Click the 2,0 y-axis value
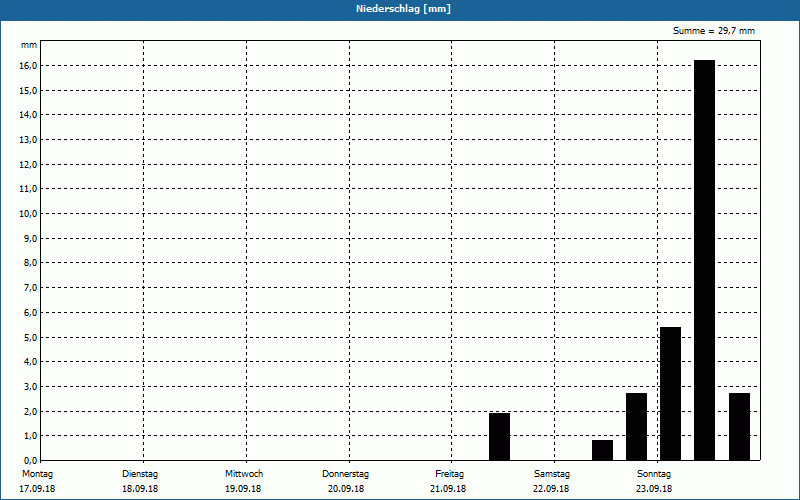The height and width of the screenshot is (500, 800). point(30,411)
